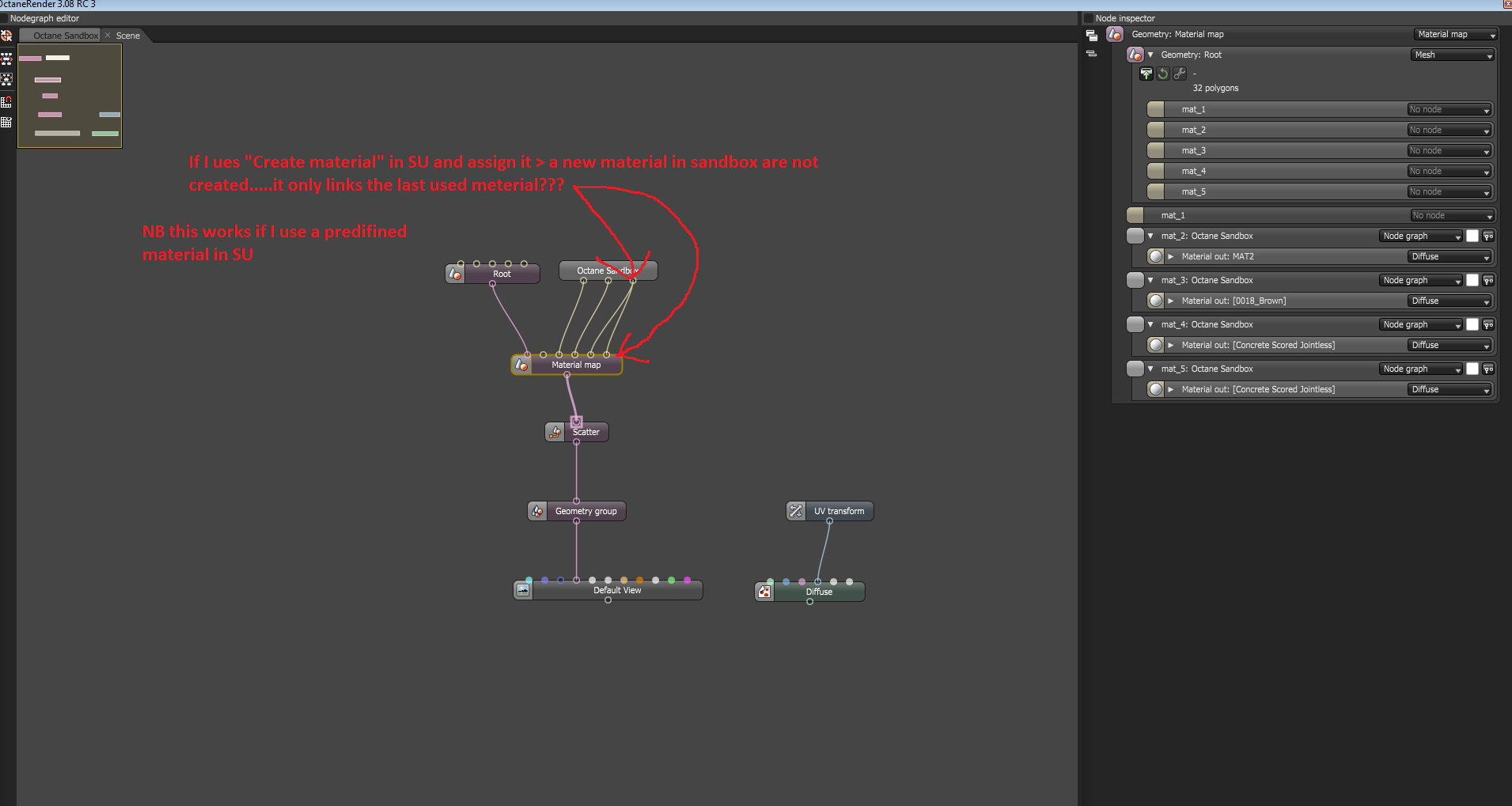Click the framed auto-arrange nodes icon
Viewport: 1512px width, 806px height.
tap(6, 80)
